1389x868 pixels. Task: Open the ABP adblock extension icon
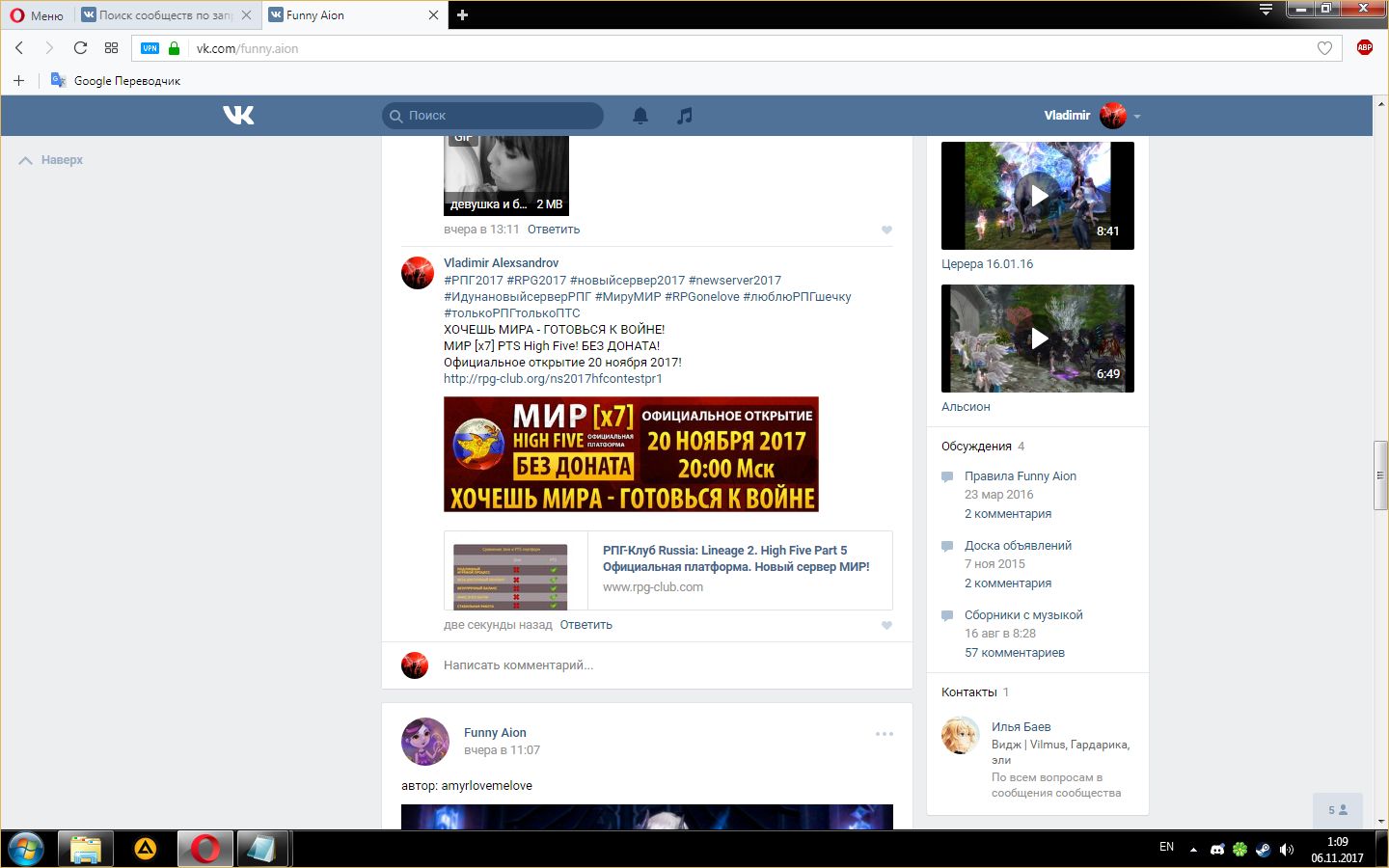pyautogui.click(x=1364, y=47)
